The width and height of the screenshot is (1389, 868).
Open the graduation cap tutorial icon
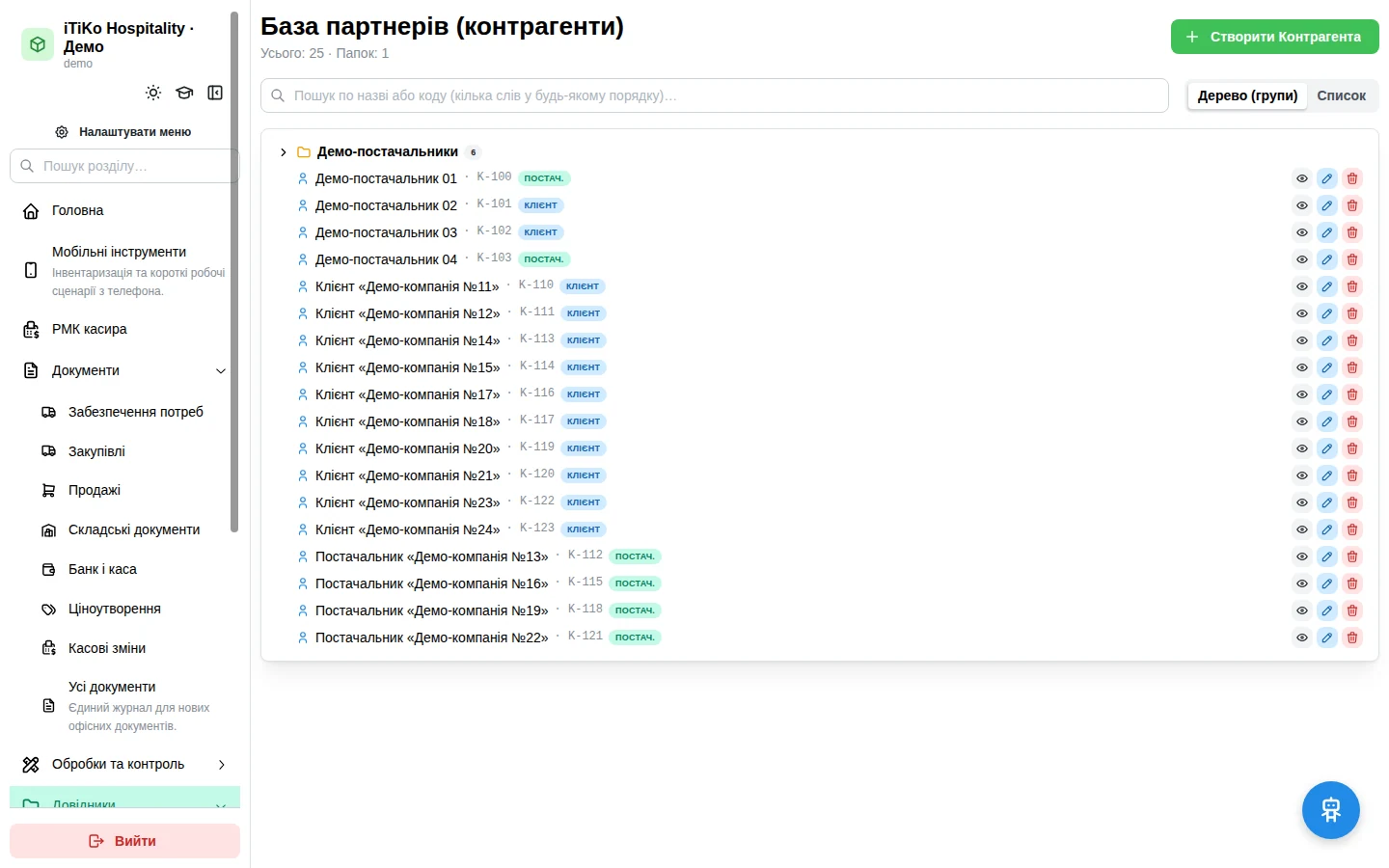(184, 93)
